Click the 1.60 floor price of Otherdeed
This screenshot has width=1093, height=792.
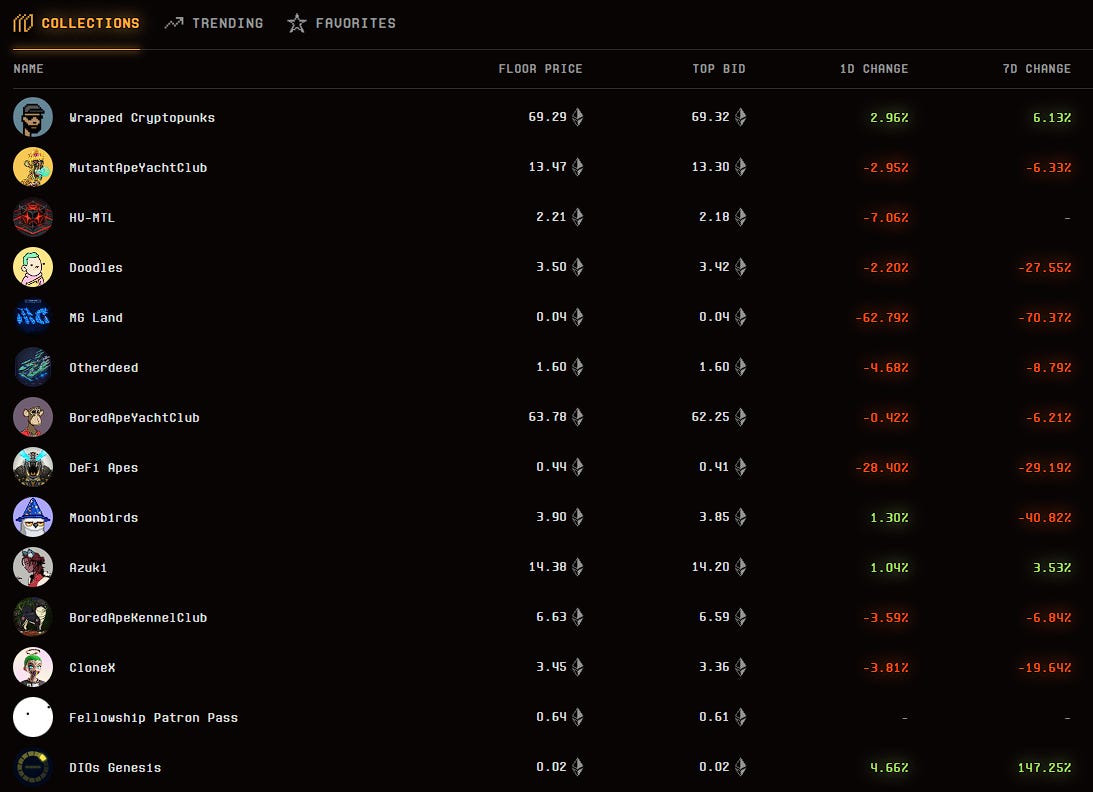pyautogui.click(x=551, y=367)
